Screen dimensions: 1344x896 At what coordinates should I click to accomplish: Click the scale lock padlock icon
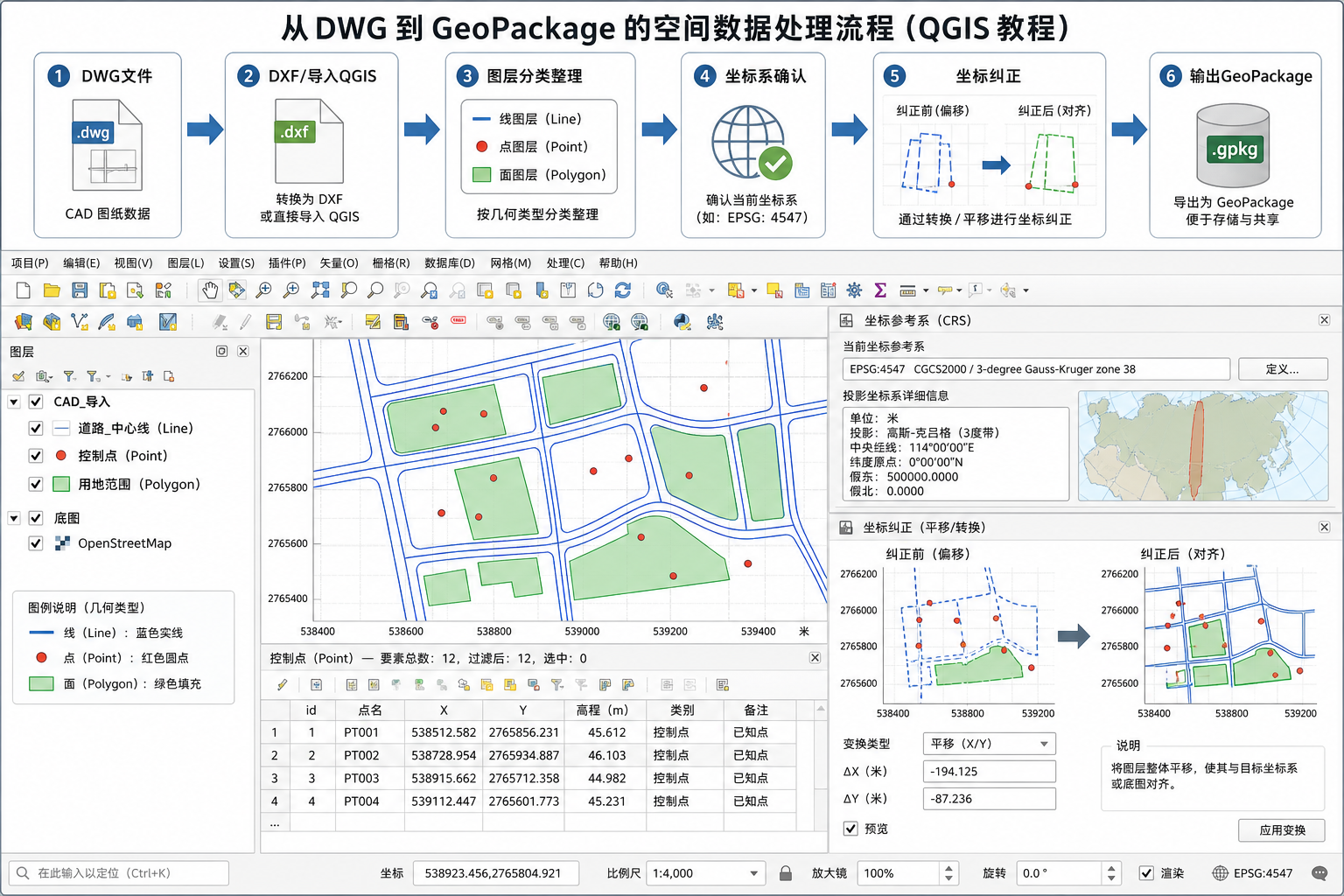(786, 873)
